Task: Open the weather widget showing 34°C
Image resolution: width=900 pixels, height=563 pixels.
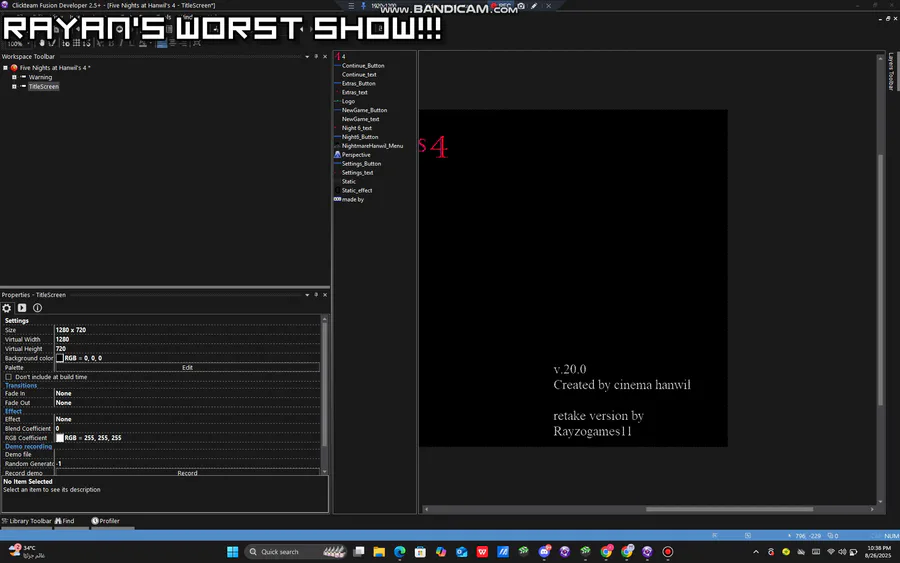Action: point(26,552)
